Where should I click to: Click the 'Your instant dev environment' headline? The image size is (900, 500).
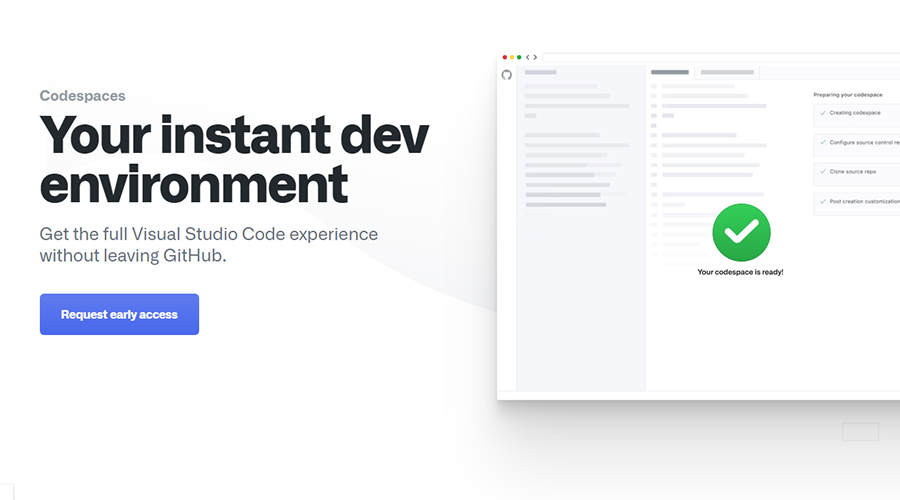(x=234, y=159)
